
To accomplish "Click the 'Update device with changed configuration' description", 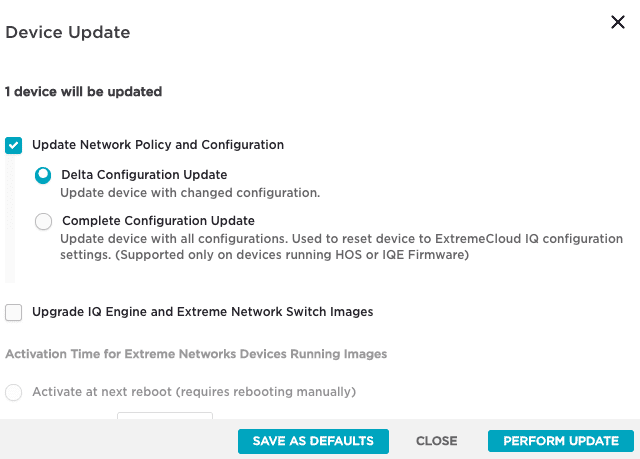I will [x=190, y=193].
